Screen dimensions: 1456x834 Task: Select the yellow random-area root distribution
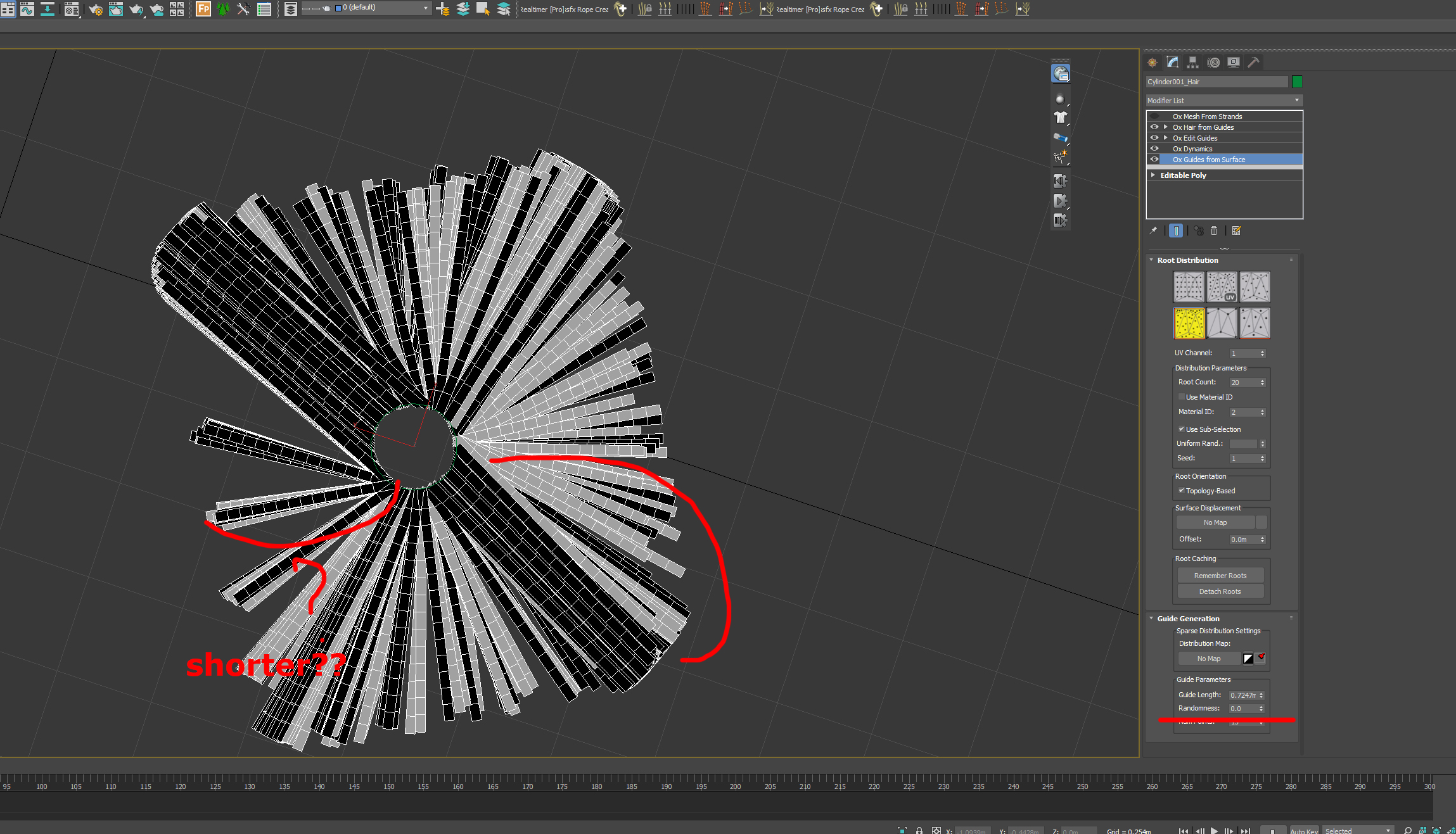coord(1189,323)
